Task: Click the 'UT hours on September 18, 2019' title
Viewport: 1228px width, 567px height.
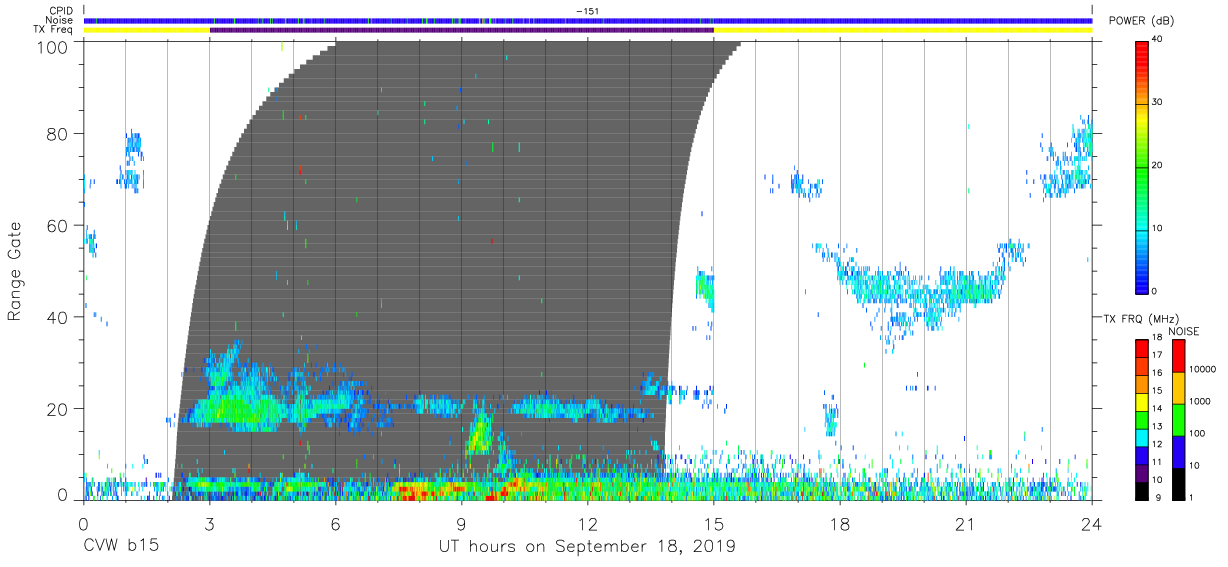Action: (x=587, y=547)
